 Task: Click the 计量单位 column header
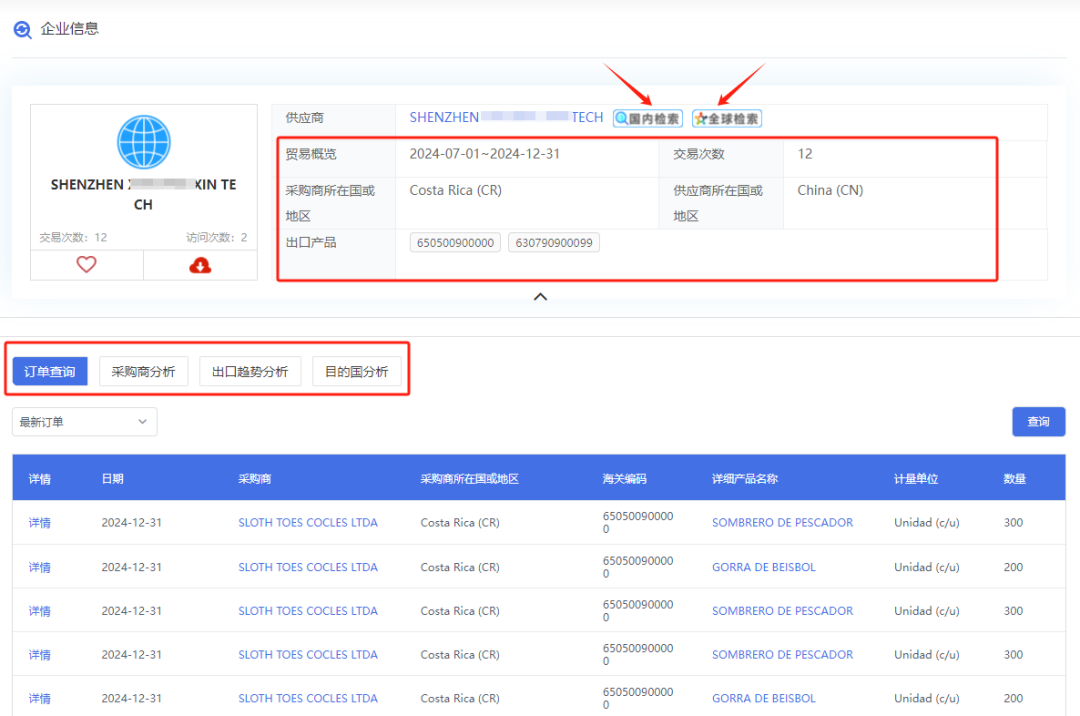(916, 478)
